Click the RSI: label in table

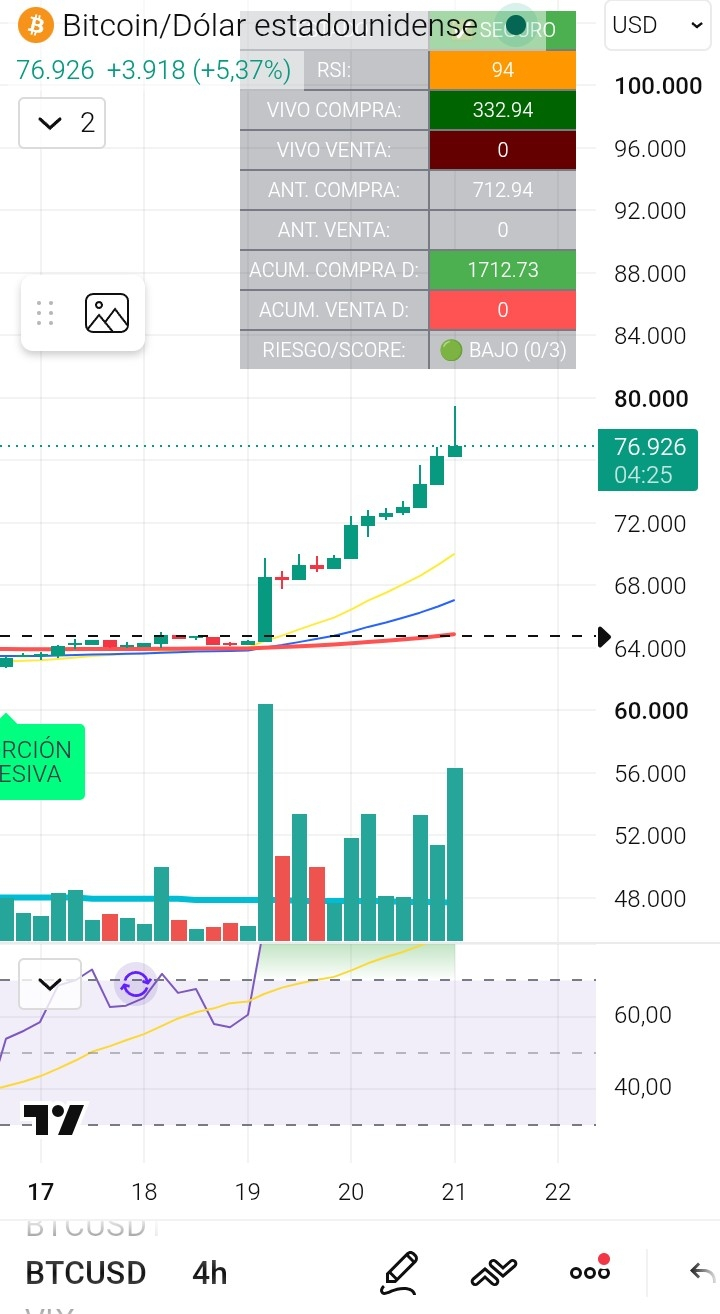click(334, 70)
